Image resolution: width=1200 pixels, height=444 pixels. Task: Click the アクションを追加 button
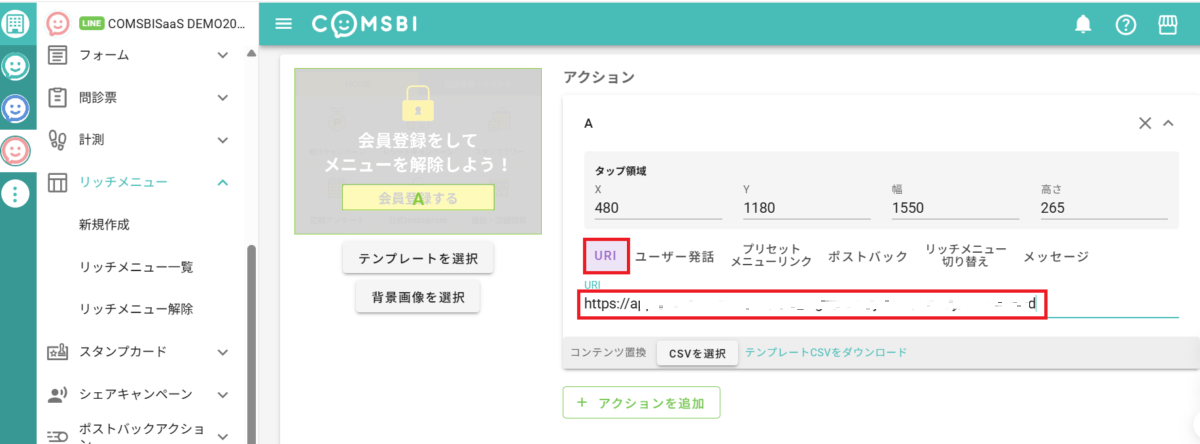click(641, 403)
